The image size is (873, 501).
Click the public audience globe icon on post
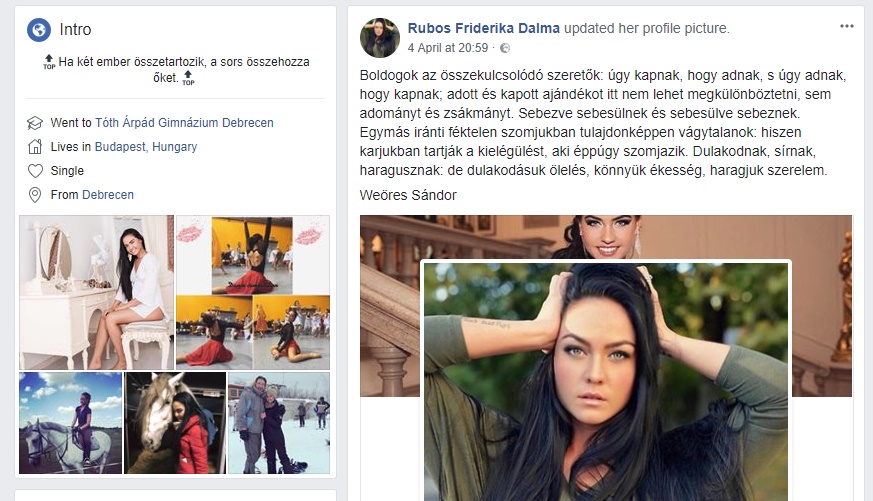[x=505, y=48]
